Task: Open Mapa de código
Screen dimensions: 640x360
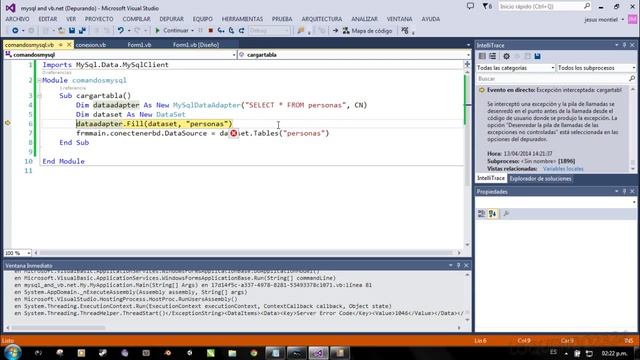Action: (367, 31)
